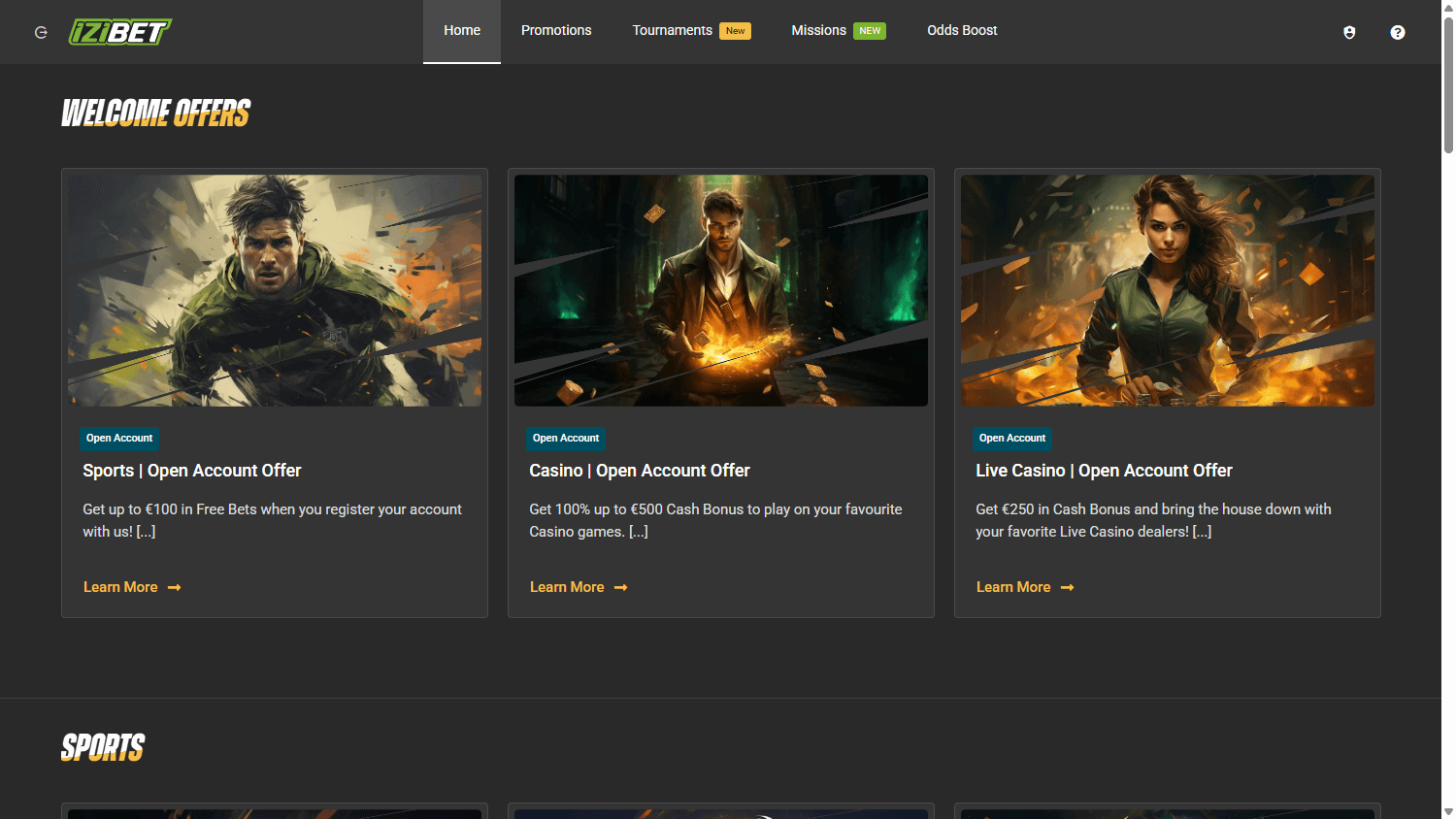Click the yellow New badge on Tournaments

pos(735,31)
